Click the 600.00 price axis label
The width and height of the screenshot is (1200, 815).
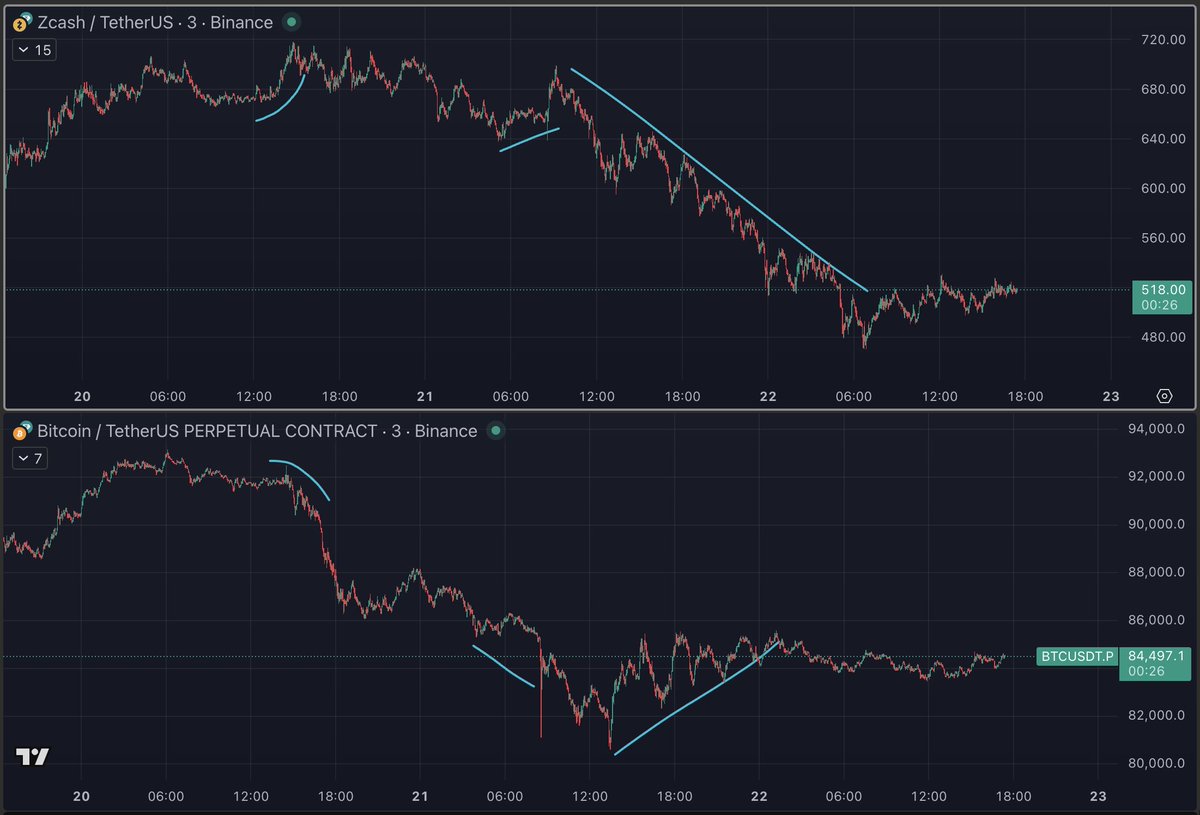[1164, 188]
